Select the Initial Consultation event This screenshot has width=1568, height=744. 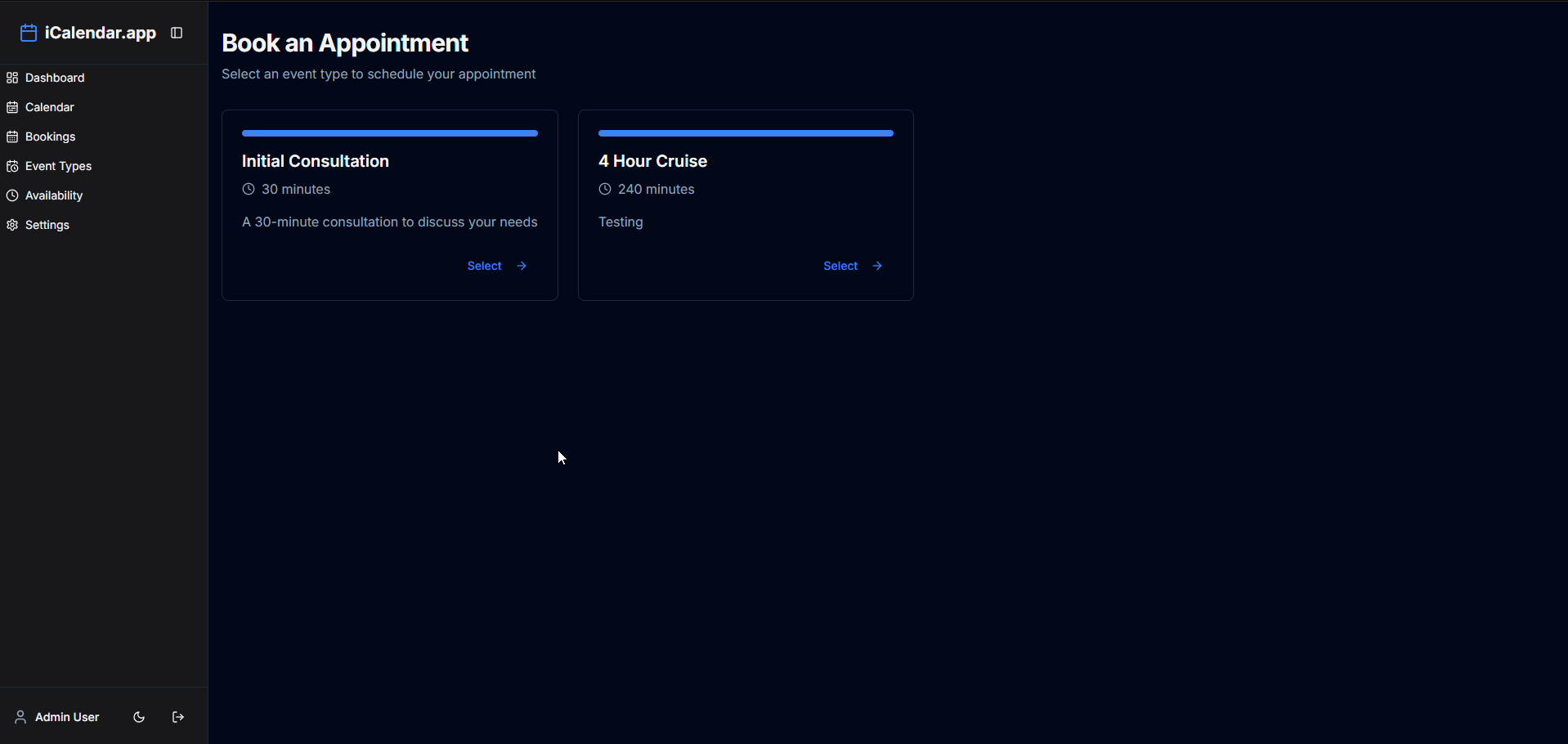coord(485,266)
